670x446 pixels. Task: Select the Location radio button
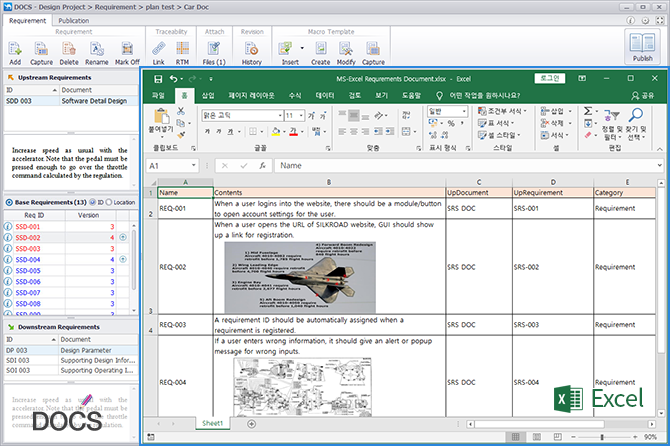click(x=109, y=202)
